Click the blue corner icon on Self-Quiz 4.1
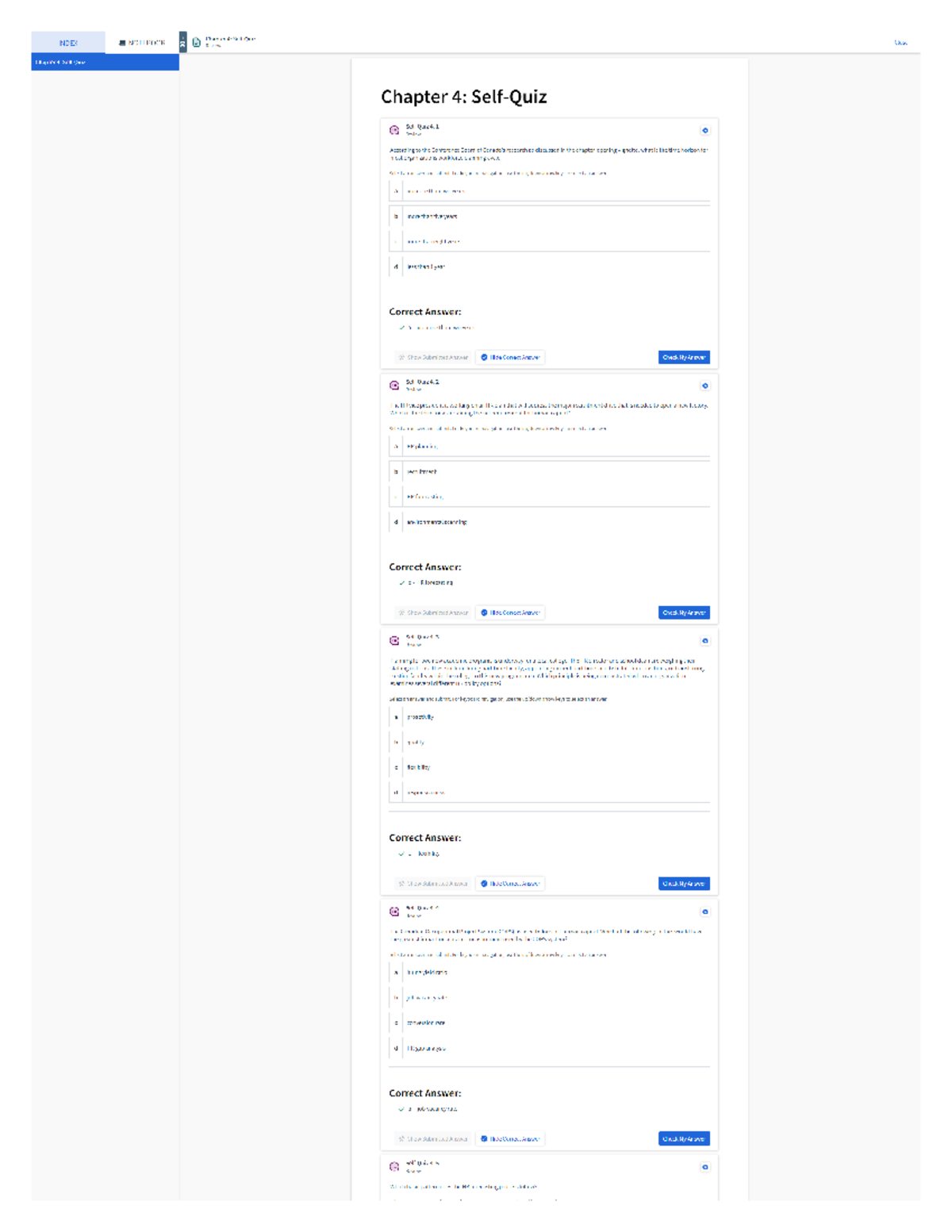 tap(704, 131)
